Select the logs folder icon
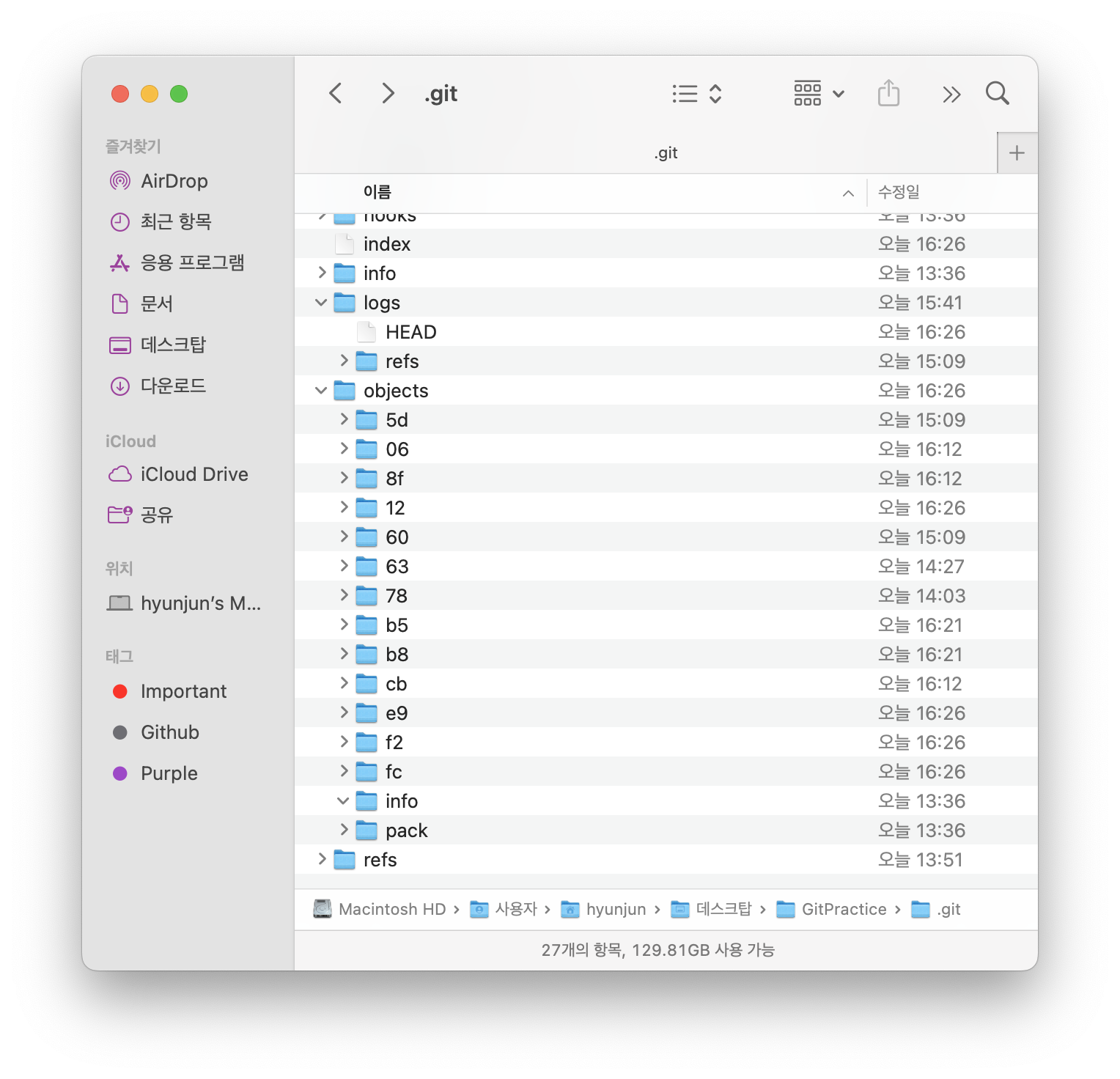 coord(345,303)
